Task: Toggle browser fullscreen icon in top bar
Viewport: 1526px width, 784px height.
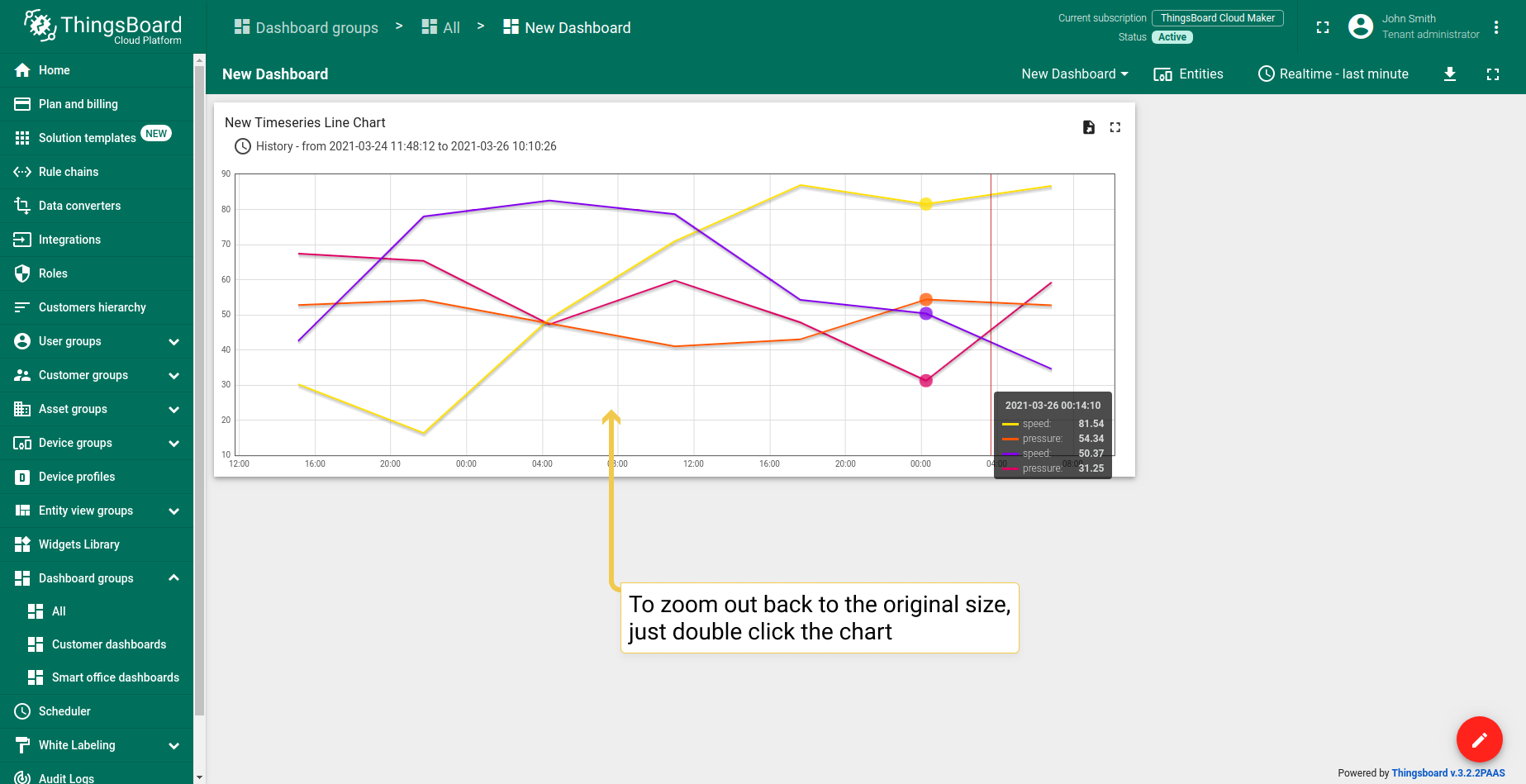Action: tap(1323, 27)
